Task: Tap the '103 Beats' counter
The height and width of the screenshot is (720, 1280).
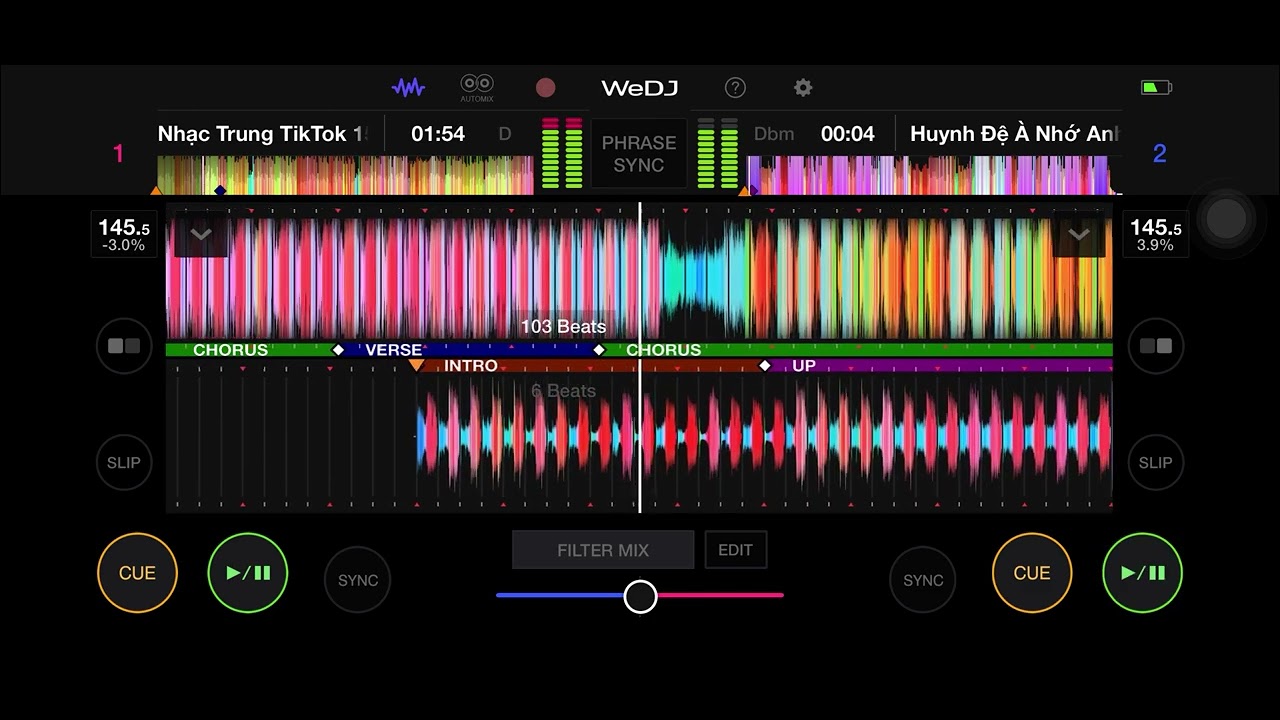Action: point(563,327)
